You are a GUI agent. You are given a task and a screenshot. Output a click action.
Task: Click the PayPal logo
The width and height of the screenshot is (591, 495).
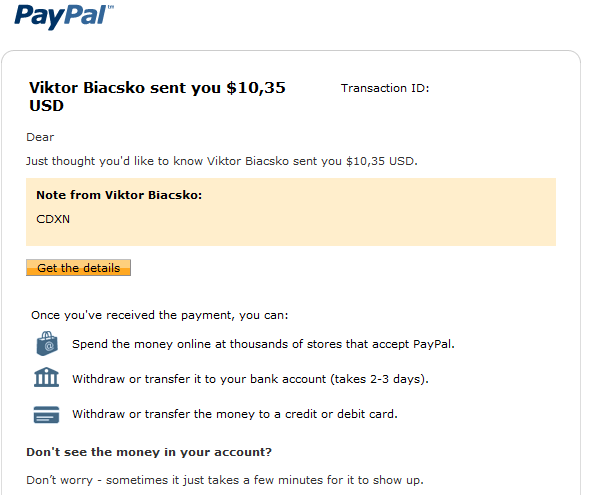coord(63,17)
